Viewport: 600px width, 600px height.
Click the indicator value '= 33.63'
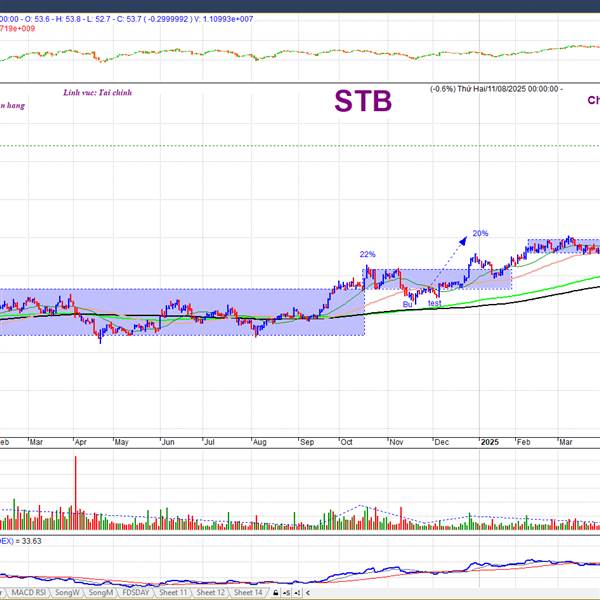29,541
